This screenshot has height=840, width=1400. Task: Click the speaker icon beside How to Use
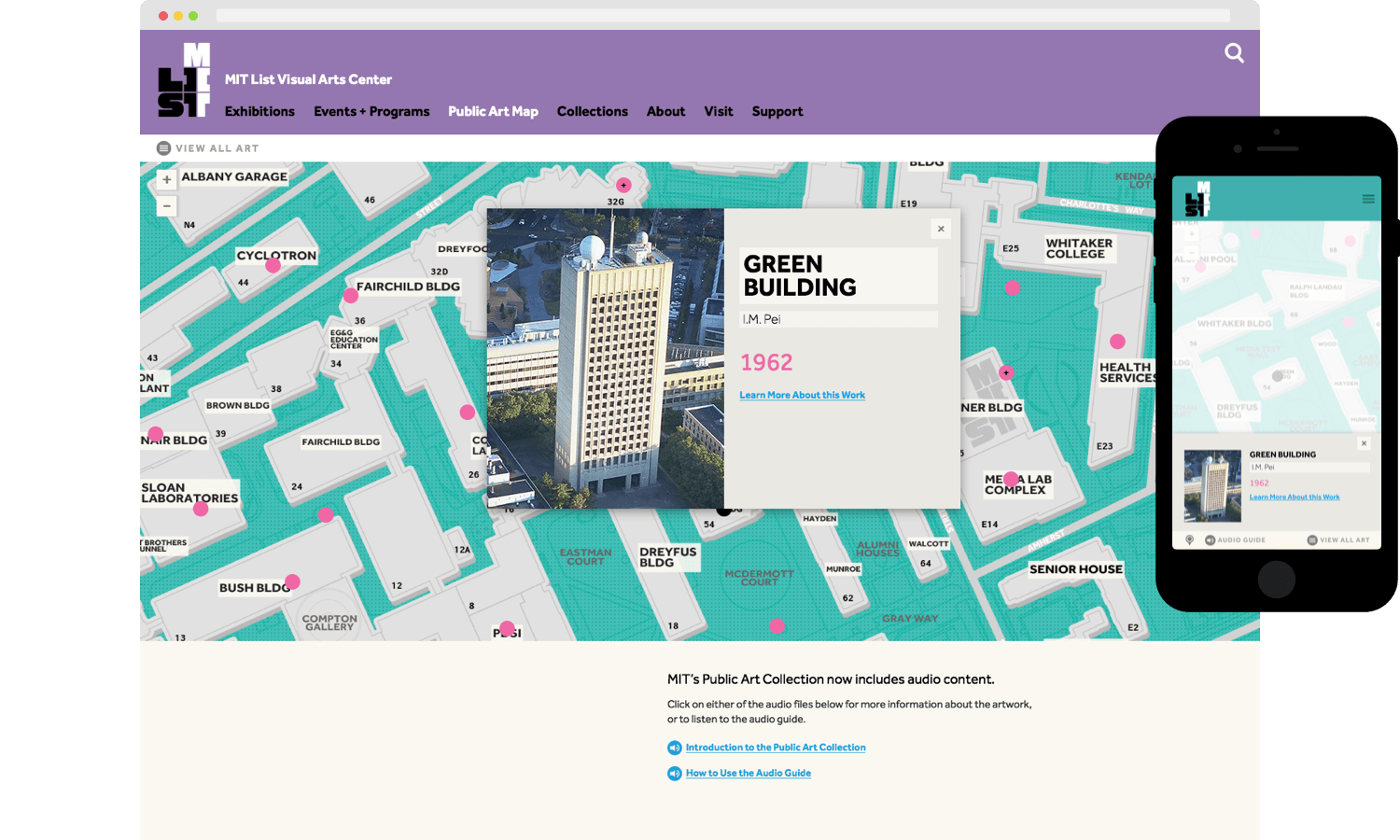click(674, 774)
